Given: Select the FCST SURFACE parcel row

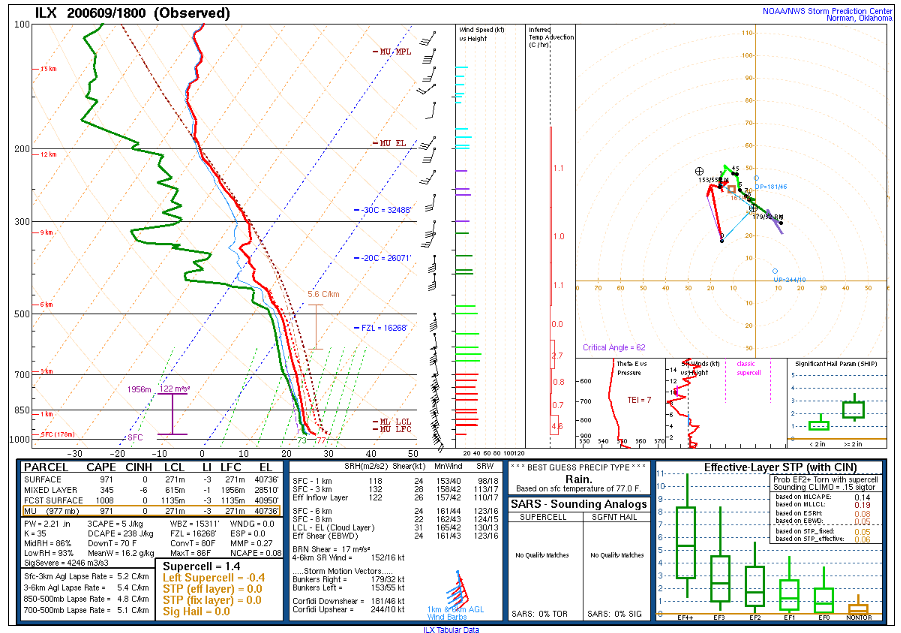Looking at the screenshot, I should [x=152, y=500].
